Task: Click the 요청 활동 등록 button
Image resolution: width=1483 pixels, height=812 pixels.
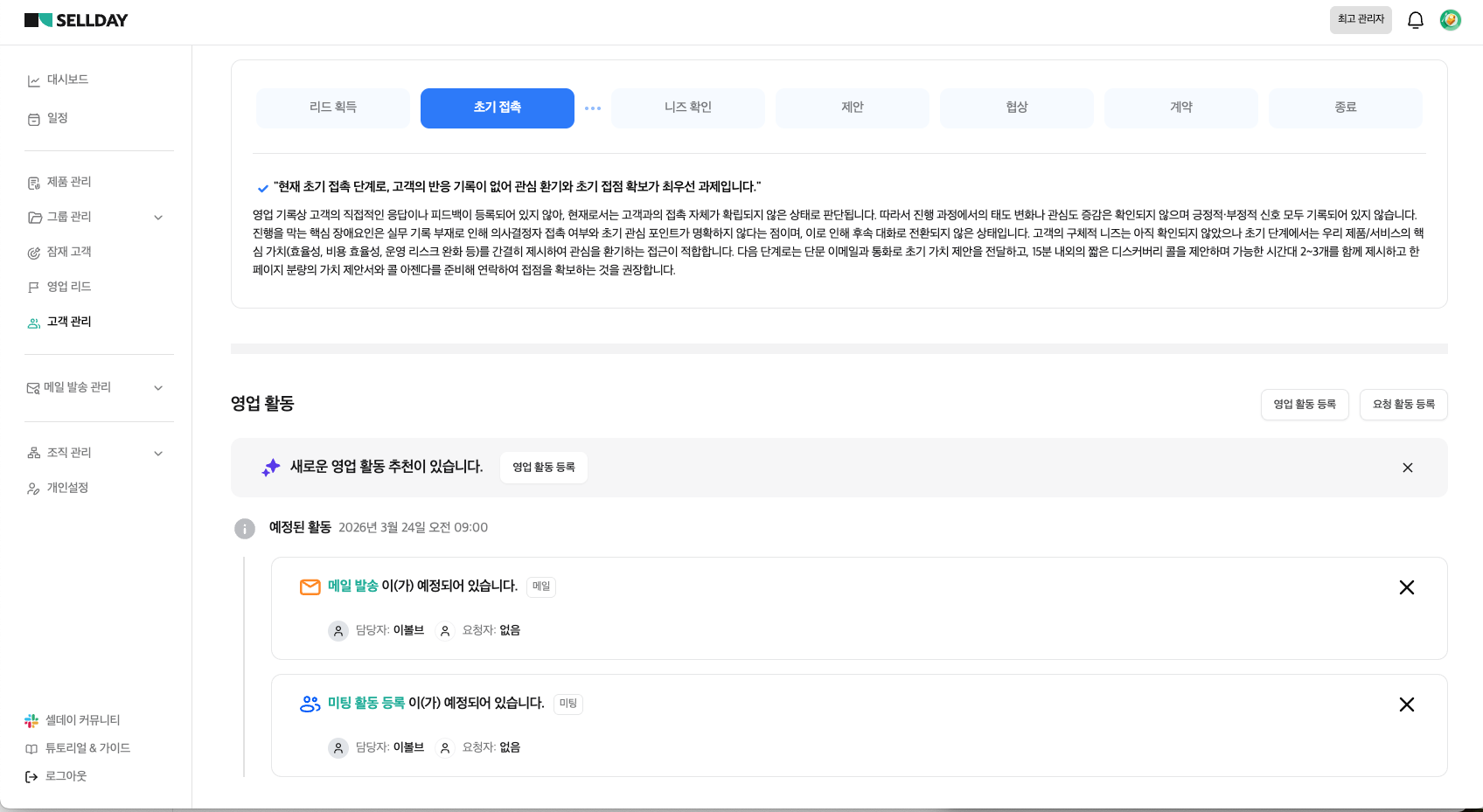Action: tap(1403, 405)
